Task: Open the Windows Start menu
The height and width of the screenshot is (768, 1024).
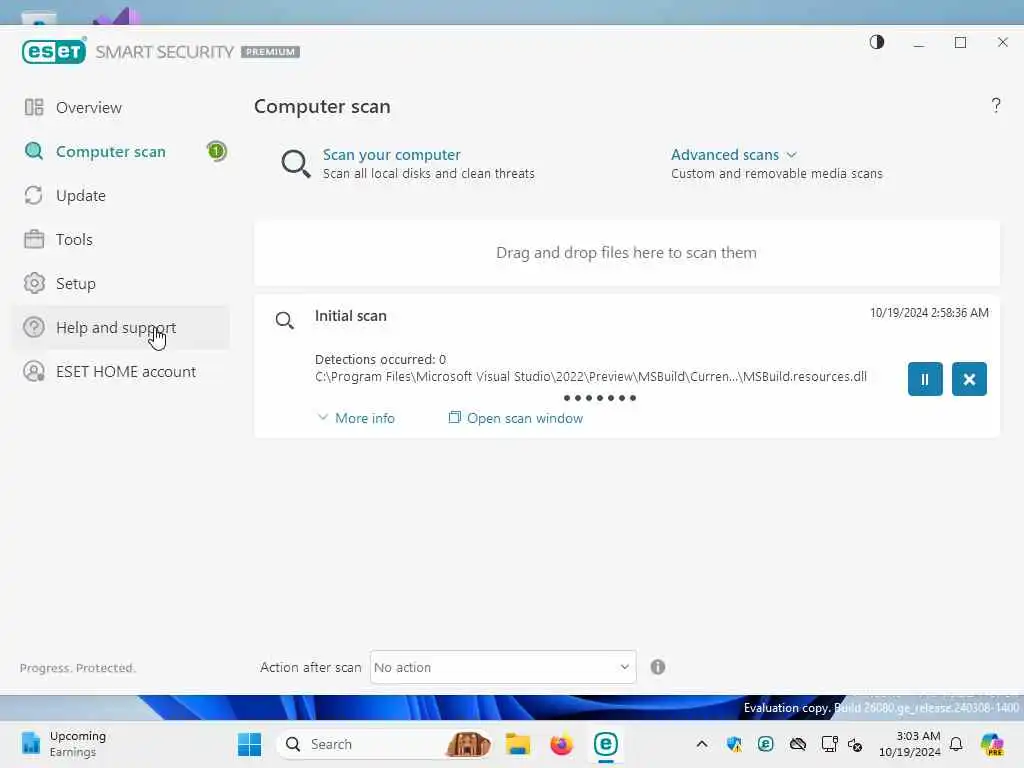Action: (249, 744)
